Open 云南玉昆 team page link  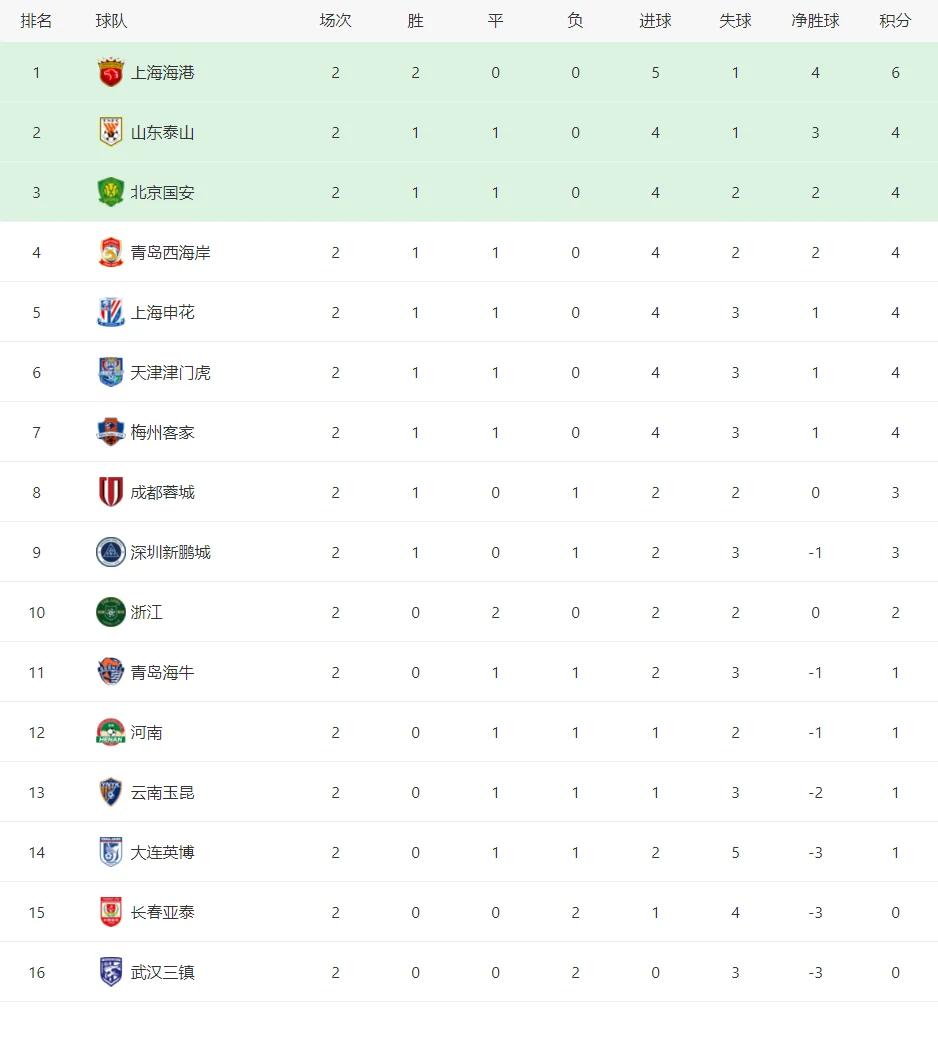(162, 792)
